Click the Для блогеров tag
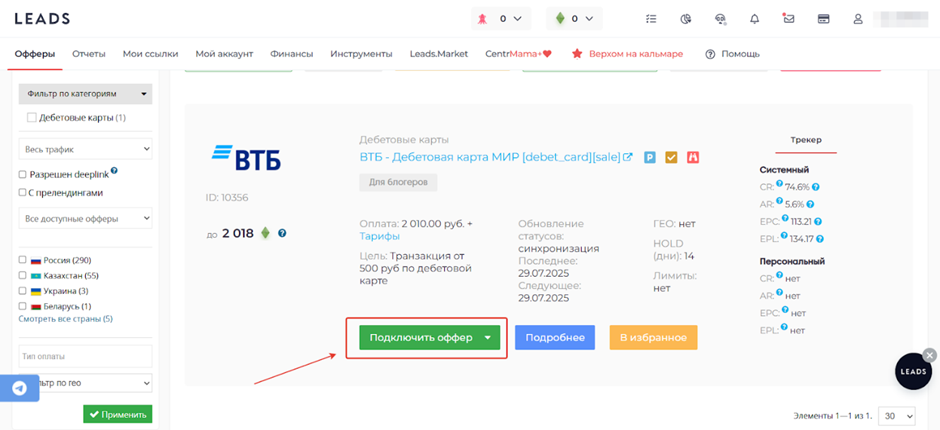This screenshot has width=940, height=430. click(x=398, y=183)
